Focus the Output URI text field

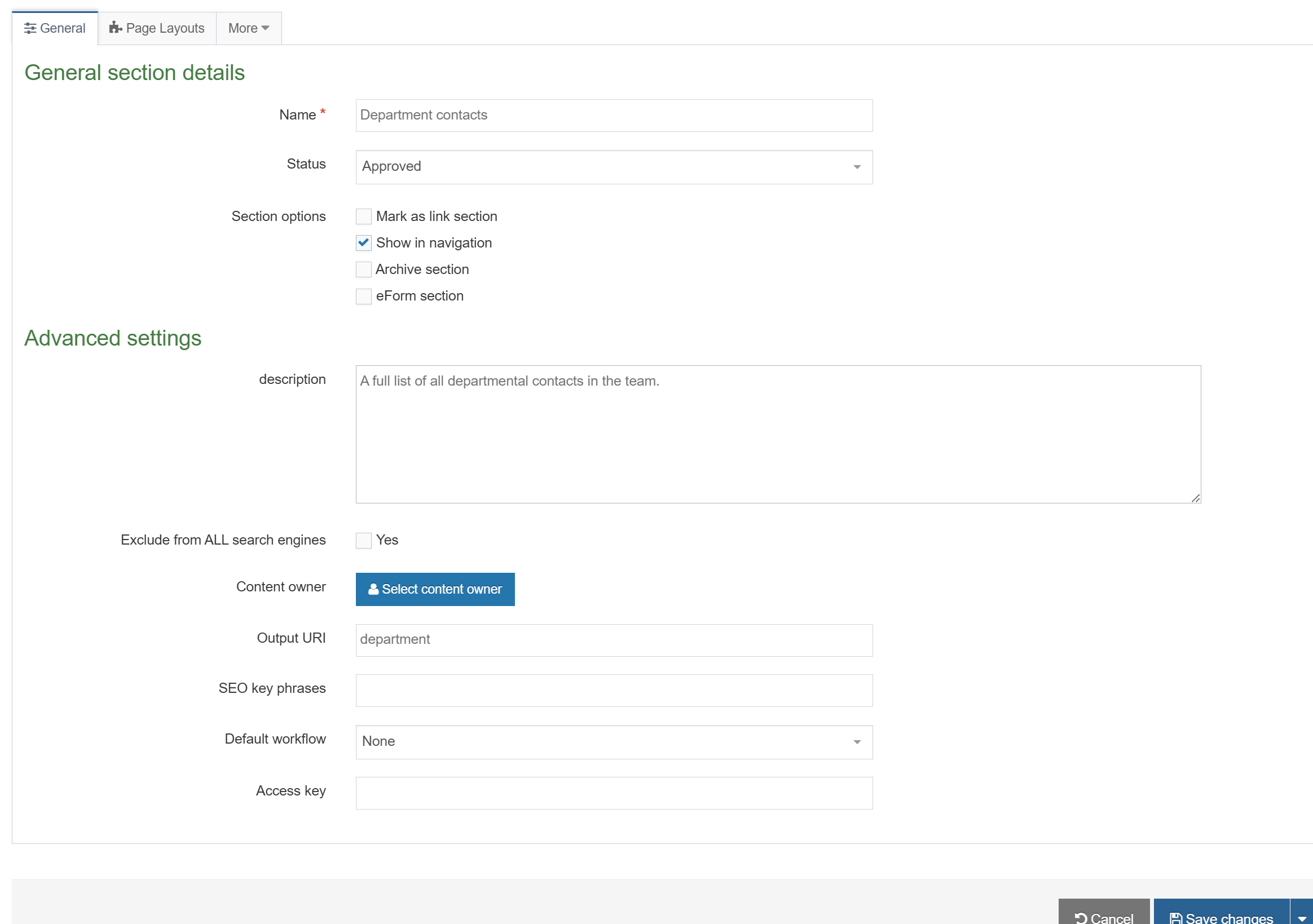pyautogui.click(x=614, y=640)
